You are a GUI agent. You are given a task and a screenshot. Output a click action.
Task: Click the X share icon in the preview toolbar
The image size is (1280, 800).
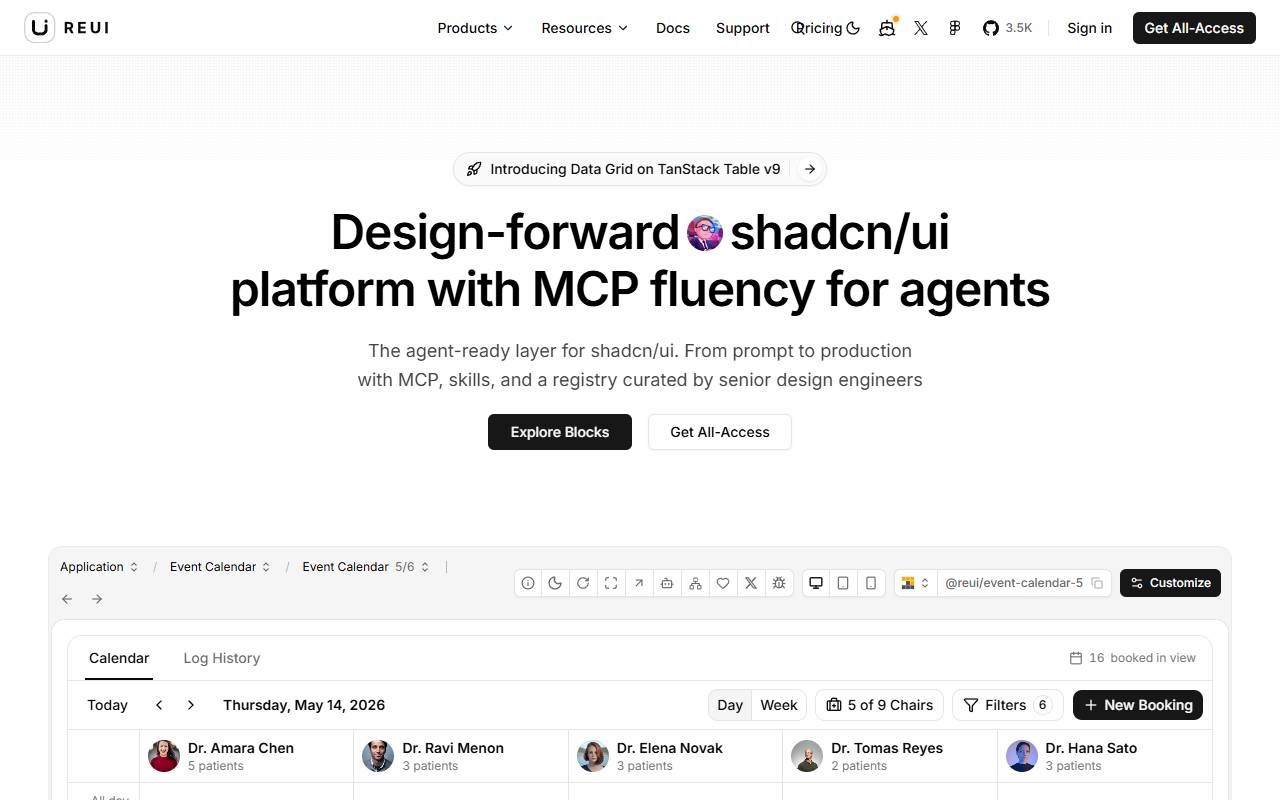click(751, 583)
